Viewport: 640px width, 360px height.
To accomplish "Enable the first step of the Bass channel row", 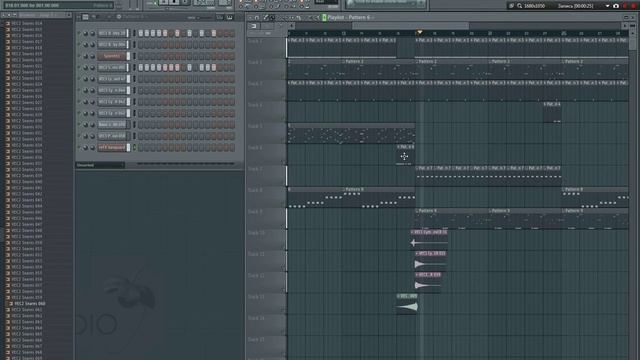I will point(141,124).
